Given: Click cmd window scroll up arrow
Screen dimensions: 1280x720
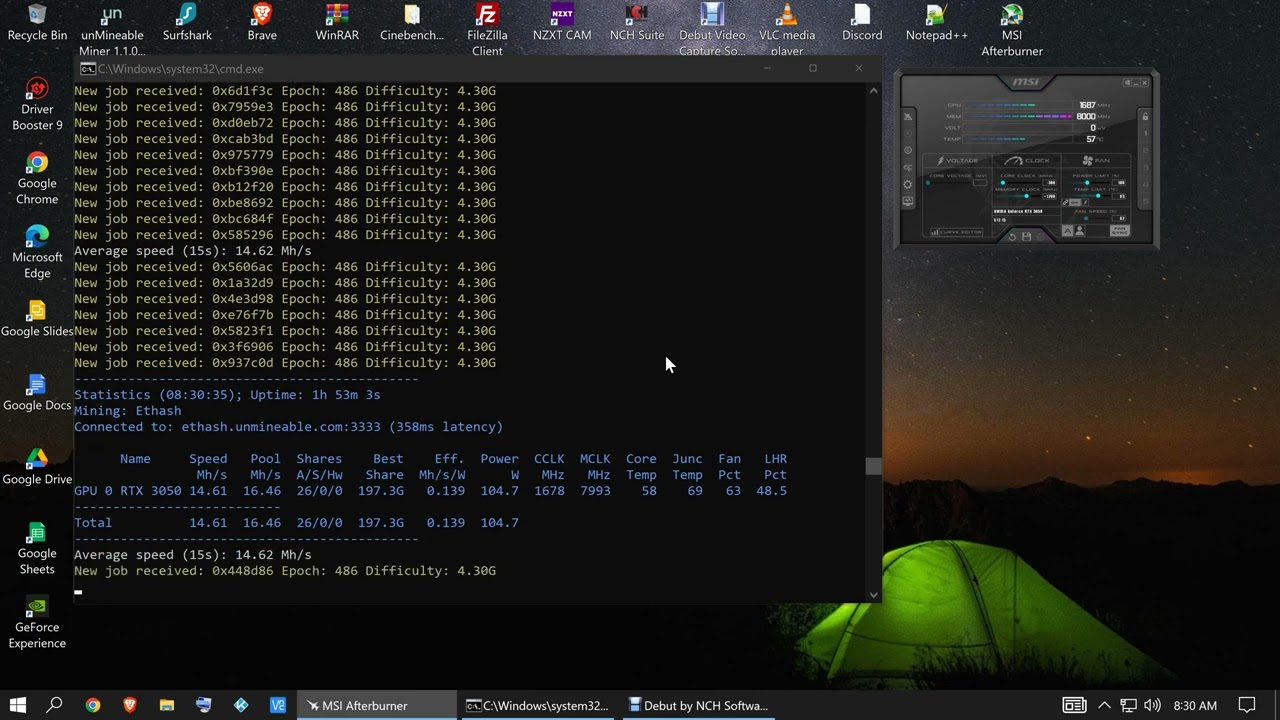Looking at the screenshot, I should (x=874, y=90).
